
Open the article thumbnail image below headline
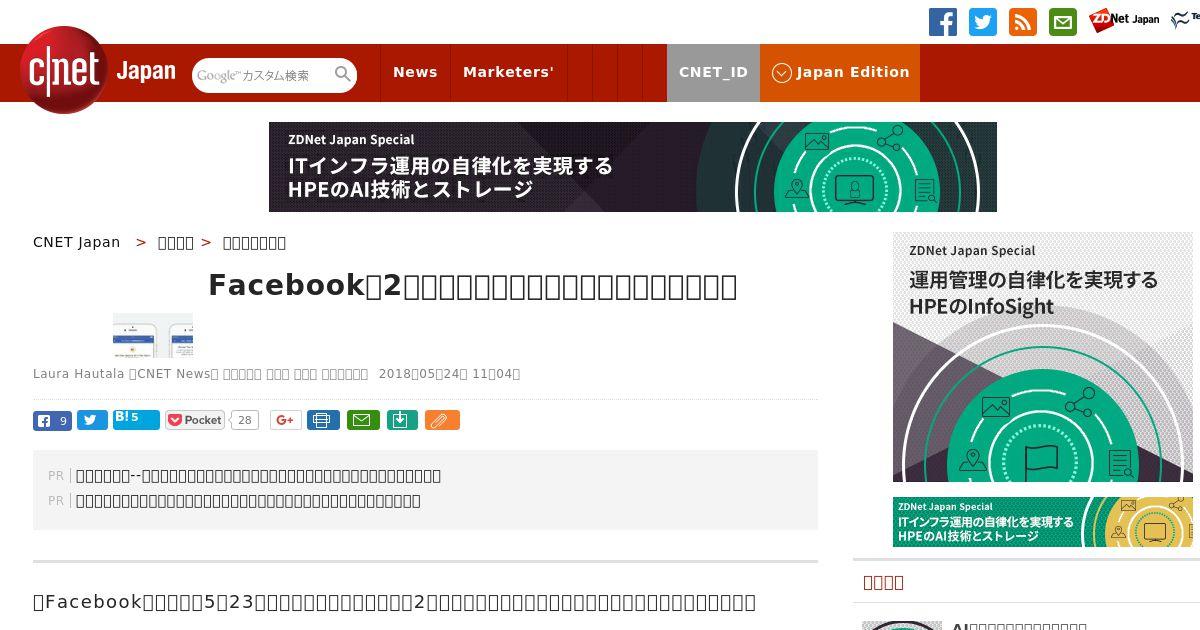click(153, 335)
